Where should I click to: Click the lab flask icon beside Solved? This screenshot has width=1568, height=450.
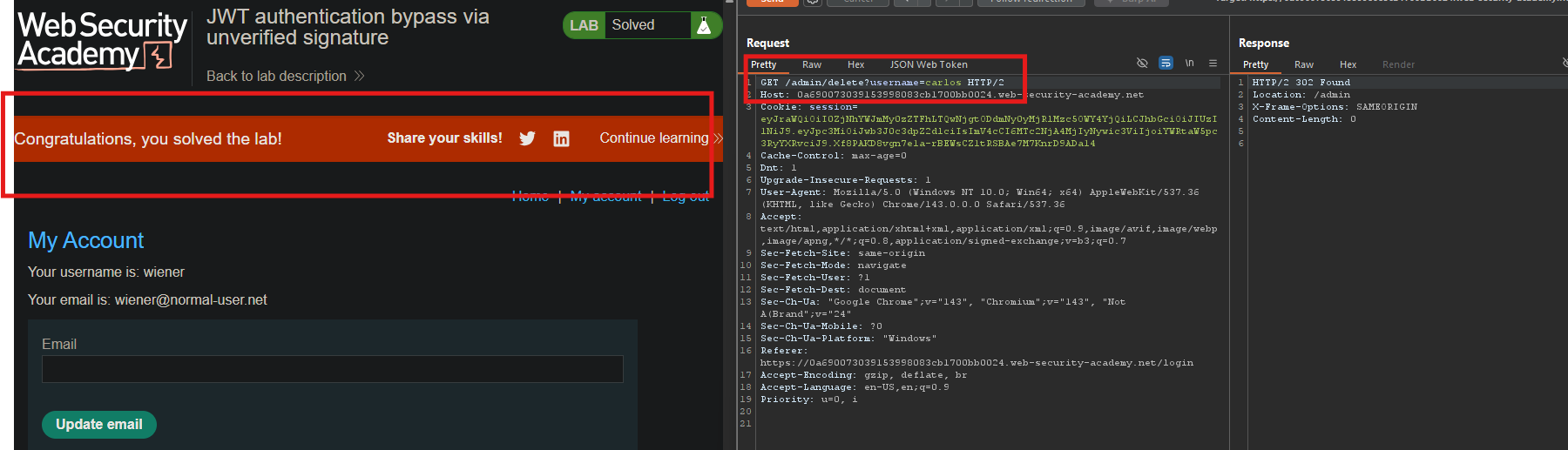point(704,26)
